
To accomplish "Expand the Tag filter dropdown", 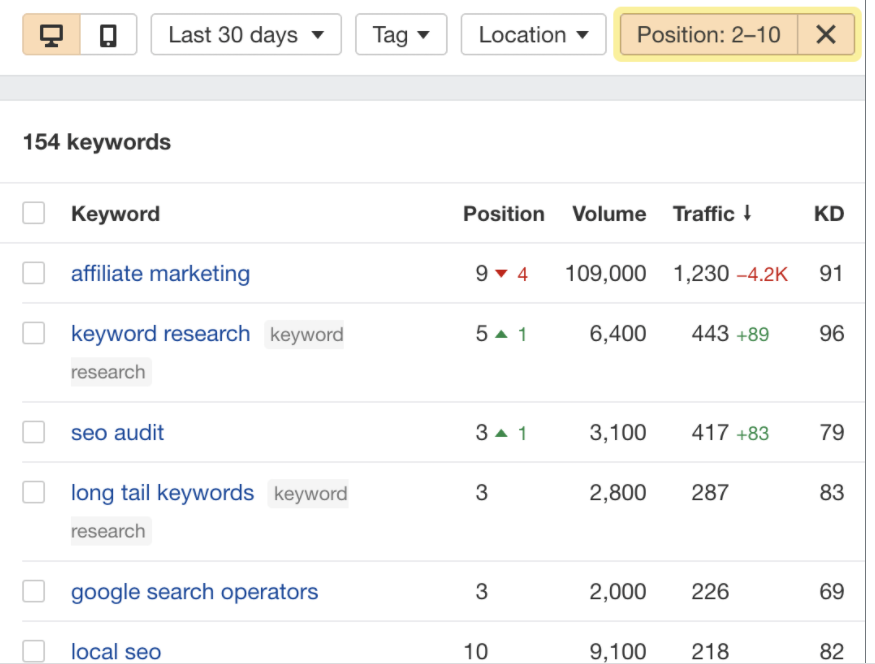I will pos(401,35).
